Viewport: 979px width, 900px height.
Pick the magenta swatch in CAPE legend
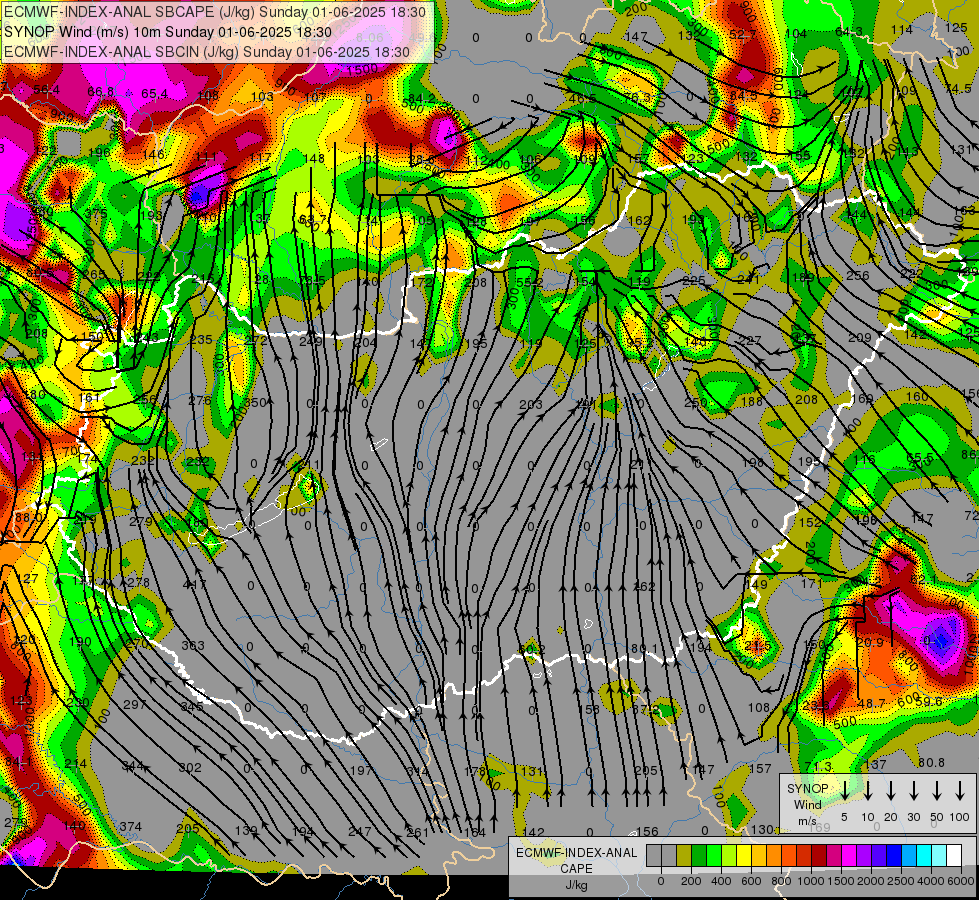point(849,855)
